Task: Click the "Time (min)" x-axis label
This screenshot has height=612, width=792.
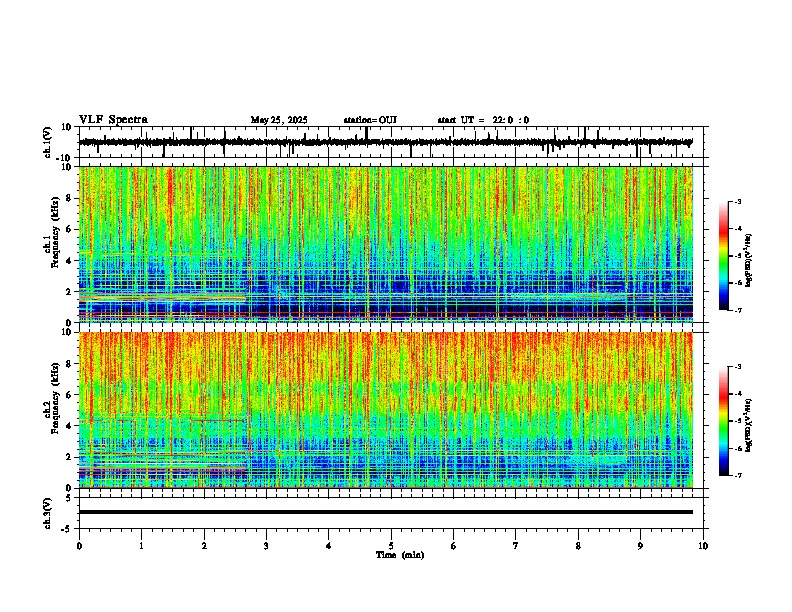Action: click(x=400, y=555)
